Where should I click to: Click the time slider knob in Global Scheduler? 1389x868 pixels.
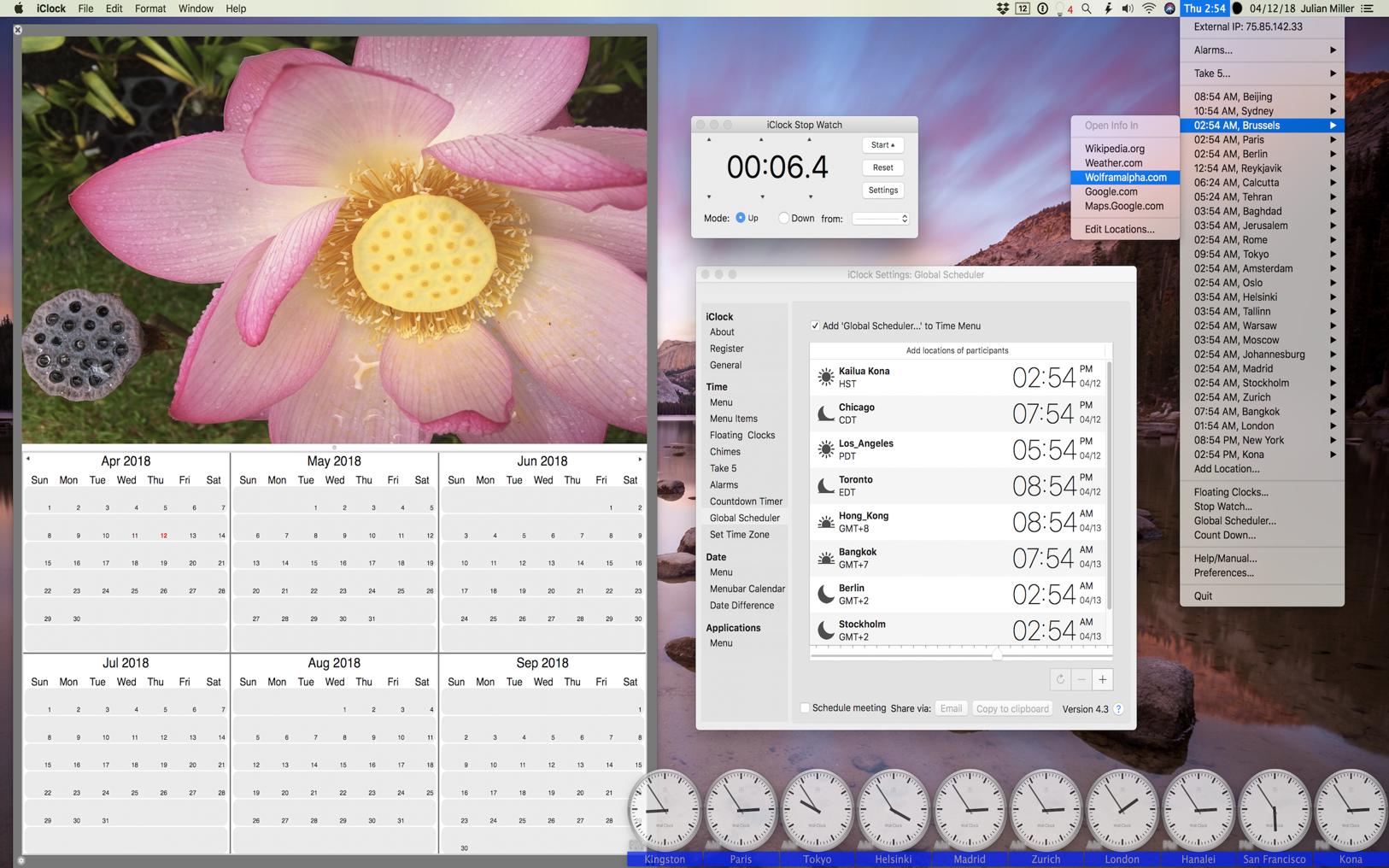(997, 654)
